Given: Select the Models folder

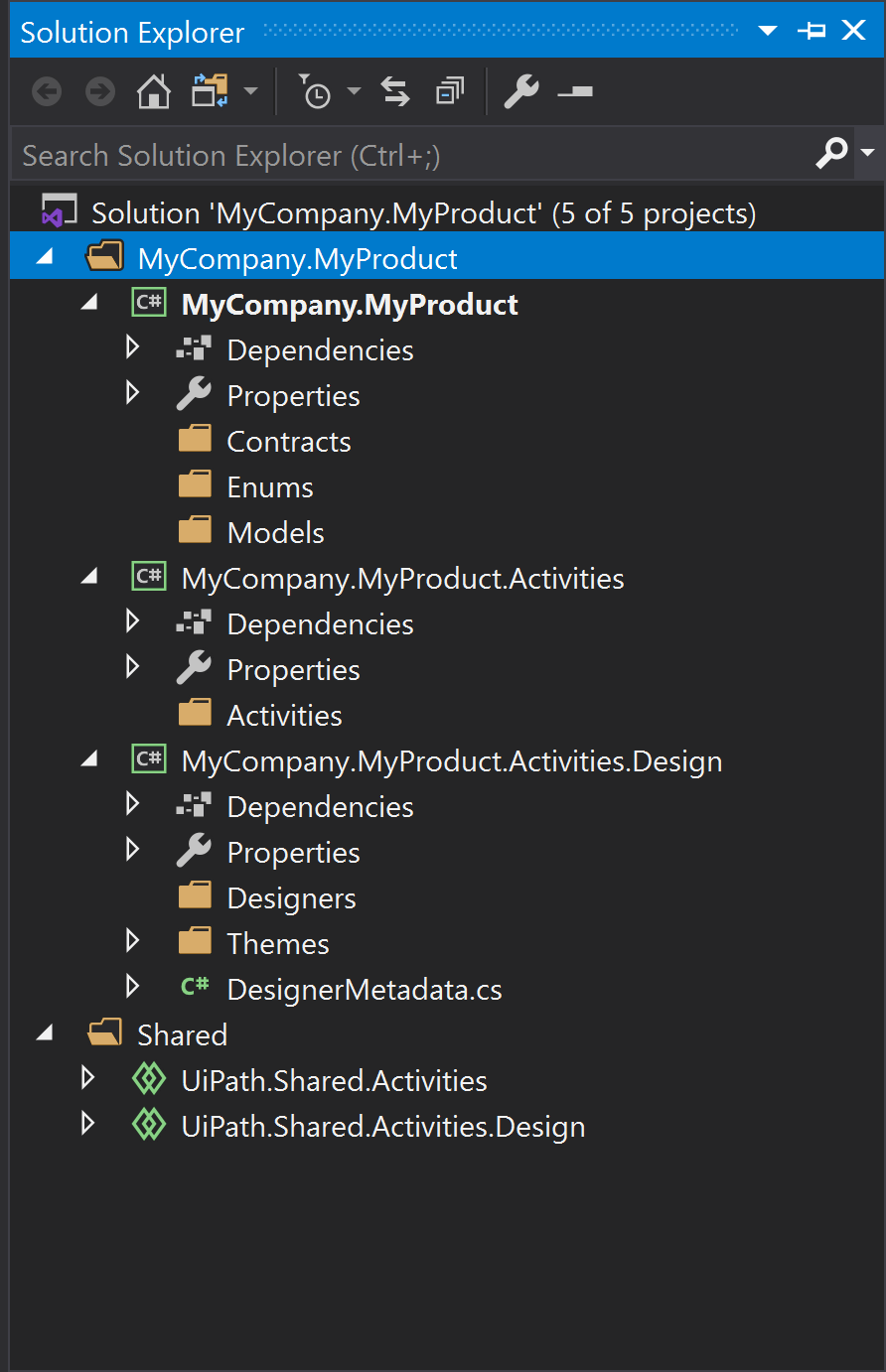Looking at the screenshot, I should point(276,533).
